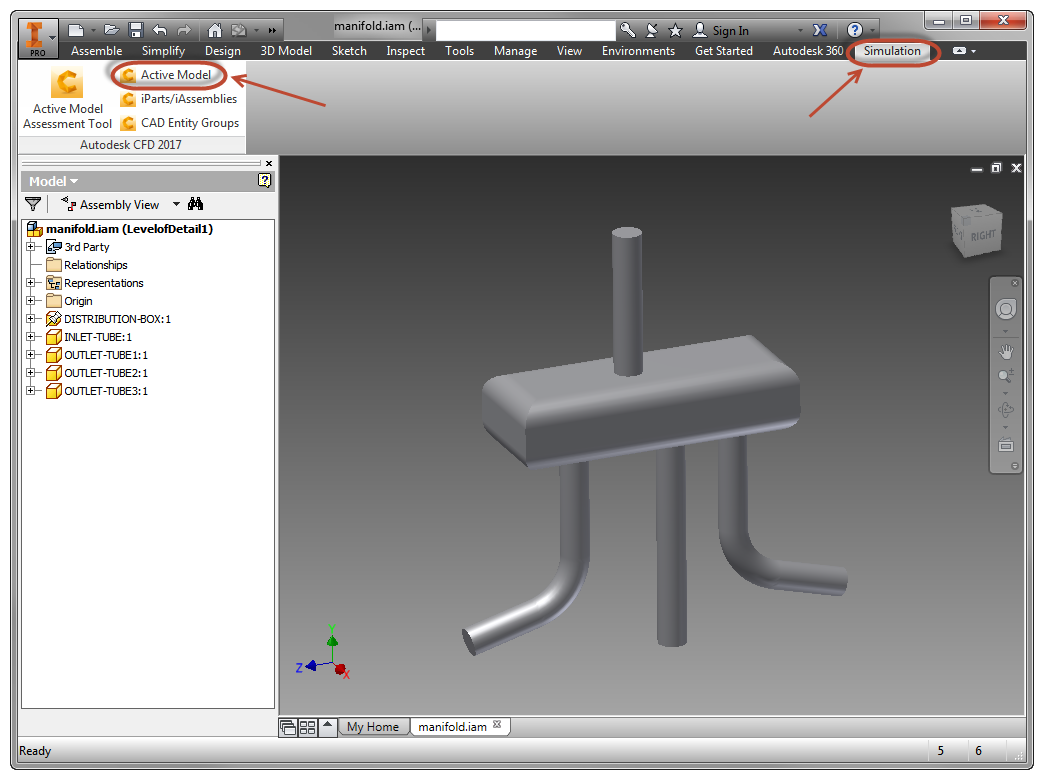Click the Open folder icon
This screenshot has width=1044, height=780.
pos(111,30)
